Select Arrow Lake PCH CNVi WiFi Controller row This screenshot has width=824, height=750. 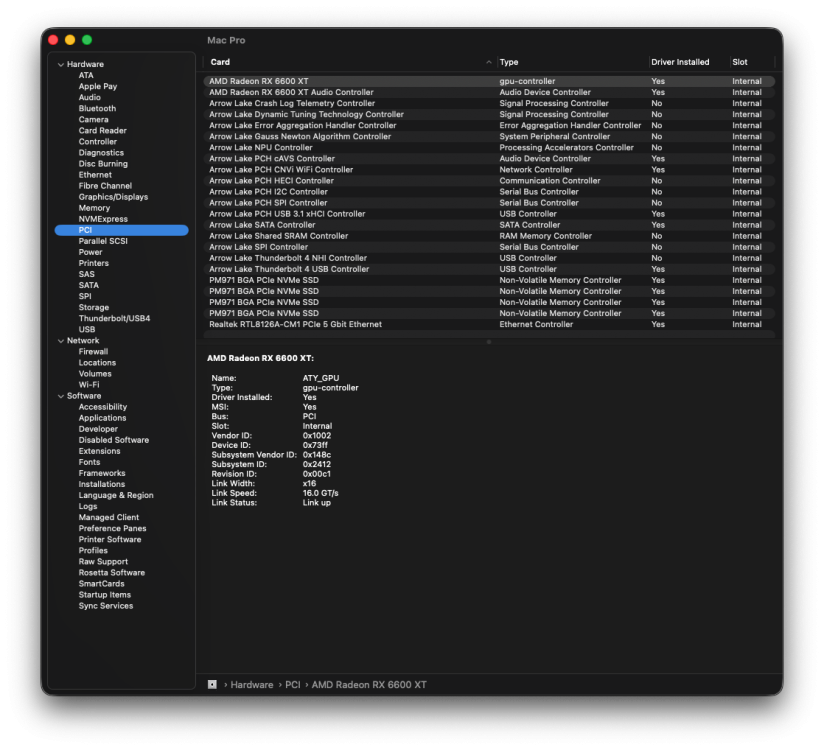[489, 169]
